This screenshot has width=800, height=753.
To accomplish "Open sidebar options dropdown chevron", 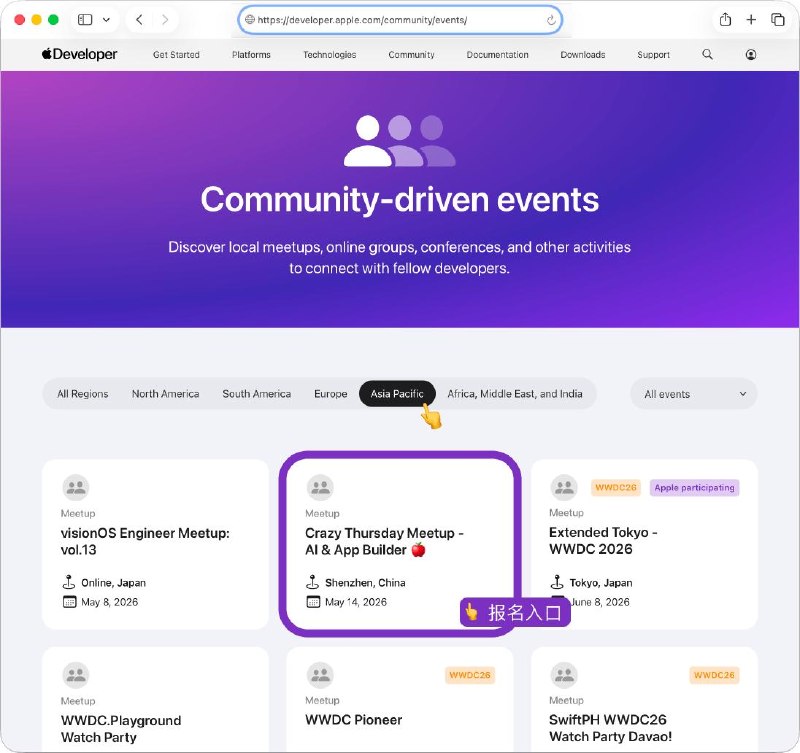I will [106, 20].
